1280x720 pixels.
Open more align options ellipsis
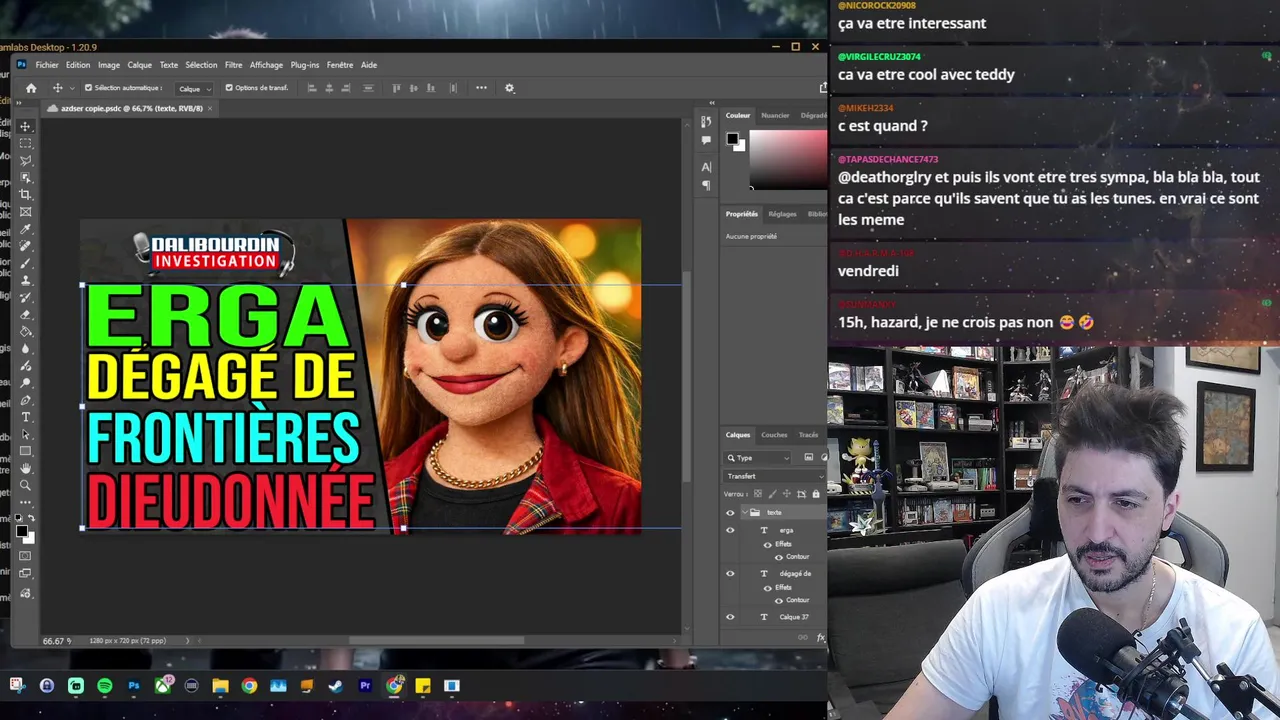481,88
